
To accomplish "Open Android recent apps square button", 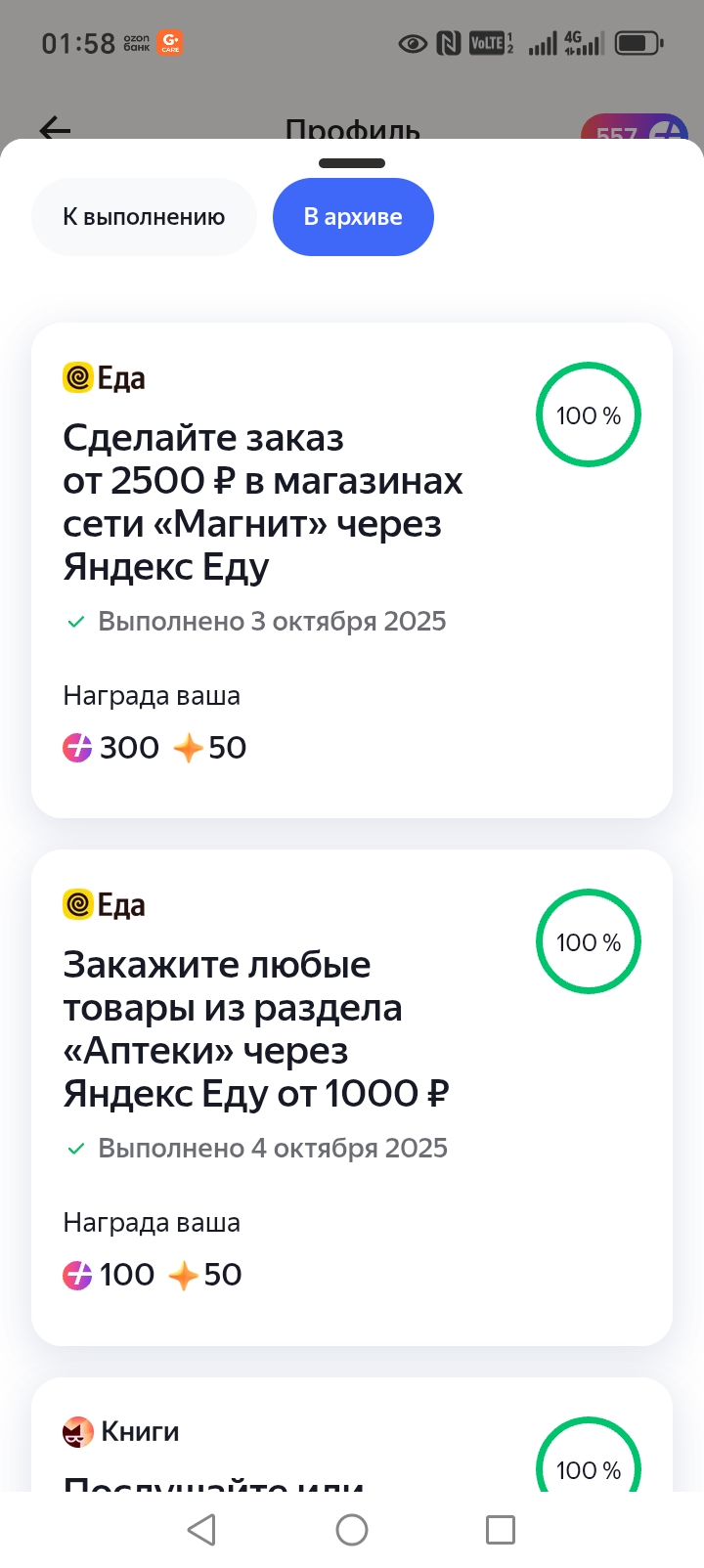I will point(500,1530).
